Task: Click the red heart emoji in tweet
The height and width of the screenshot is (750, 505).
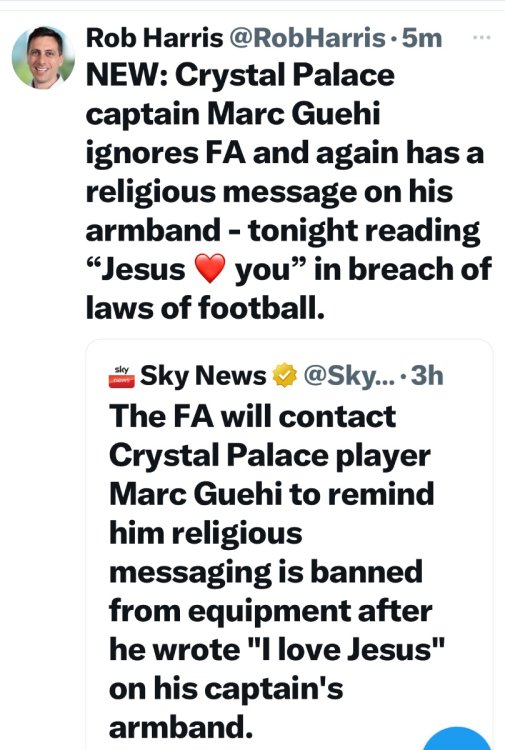Action: pyautogui.click(x=209, y=268)
